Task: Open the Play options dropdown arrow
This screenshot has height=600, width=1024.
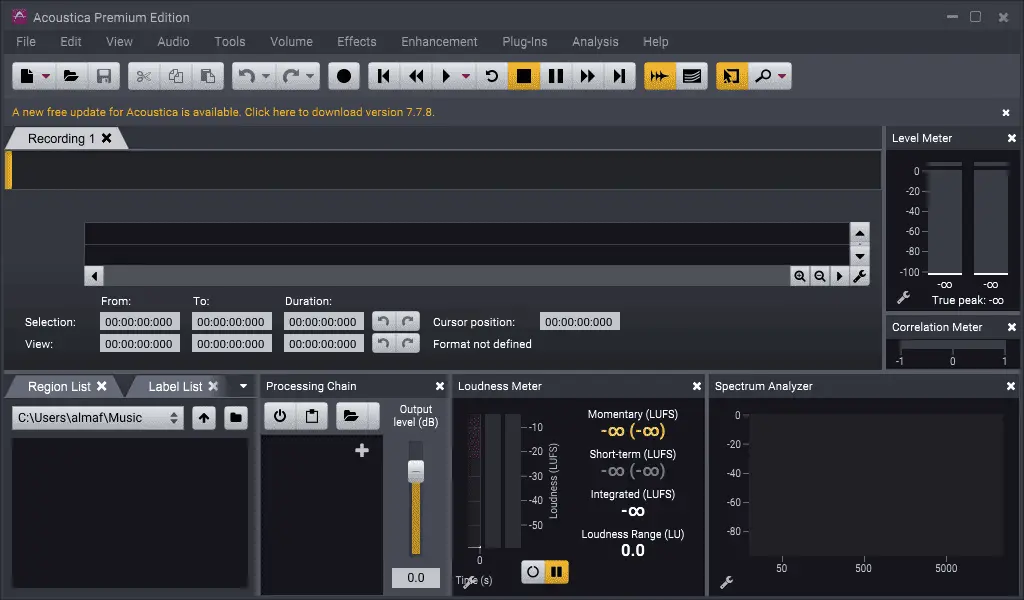Action: 466,76
